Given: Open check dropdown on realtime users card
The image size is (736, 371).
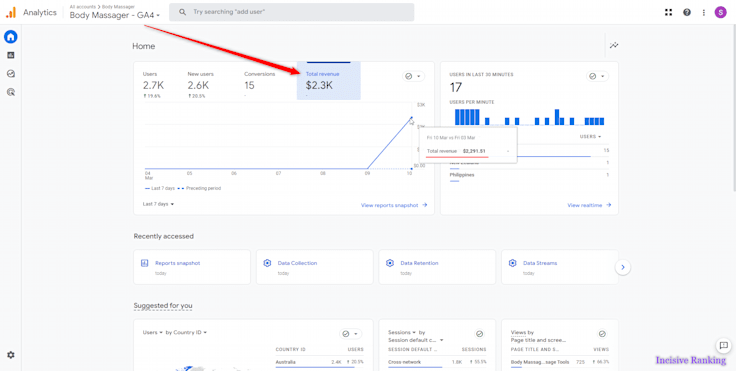Looking at the screenshot, I should point(597,76).
